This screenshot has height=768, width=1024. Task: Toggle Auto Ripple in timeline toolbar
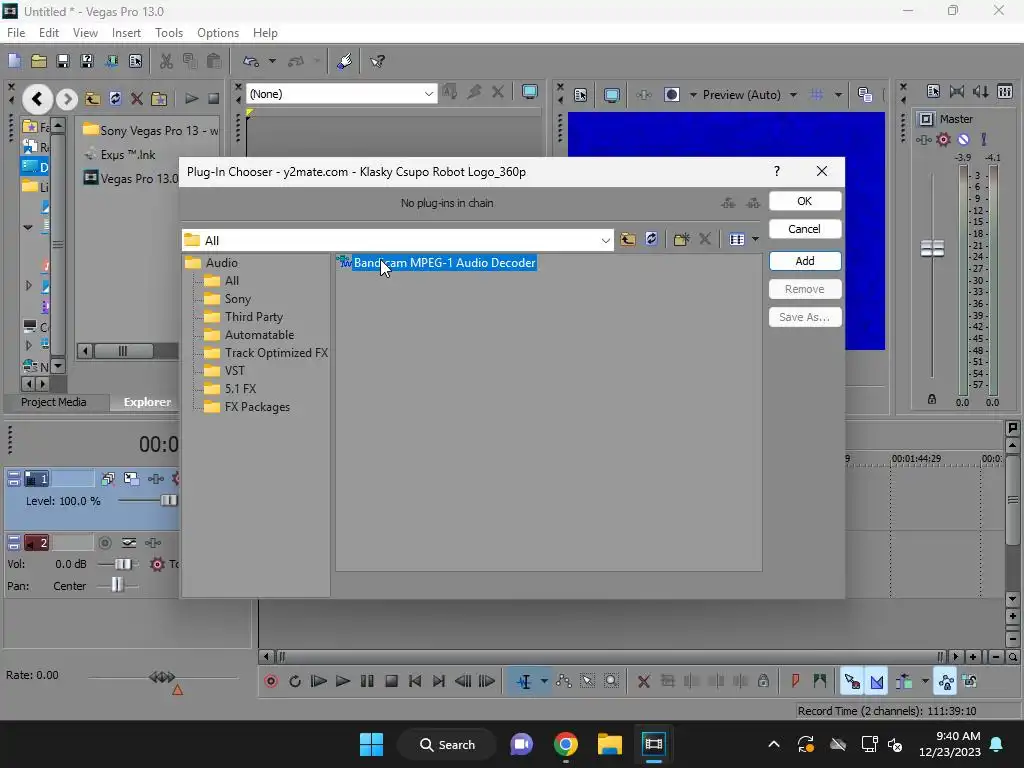tap(904, 681)
